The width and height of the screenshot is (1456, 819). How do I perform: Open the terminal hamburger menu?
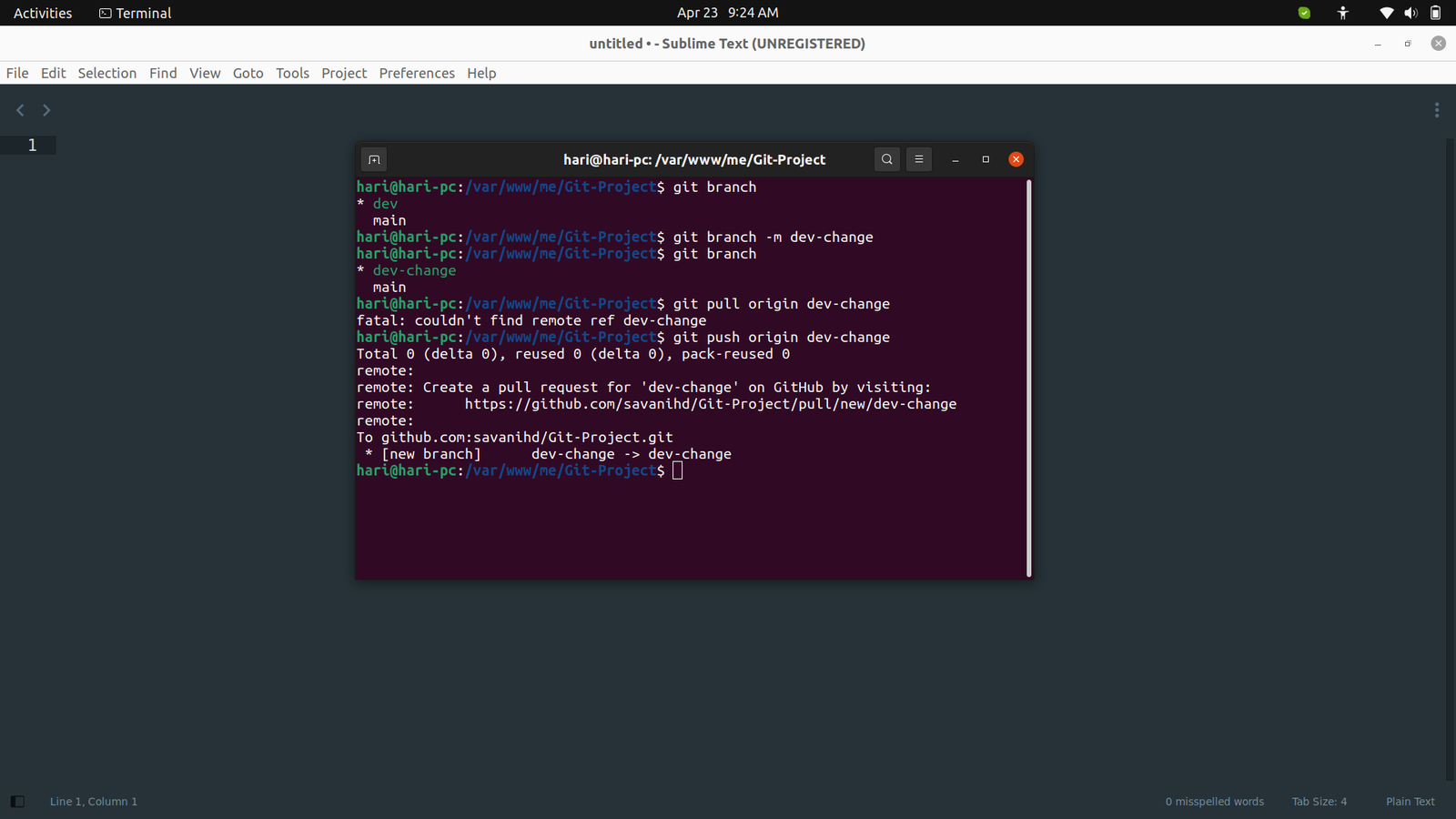click(x=919, y=159)
